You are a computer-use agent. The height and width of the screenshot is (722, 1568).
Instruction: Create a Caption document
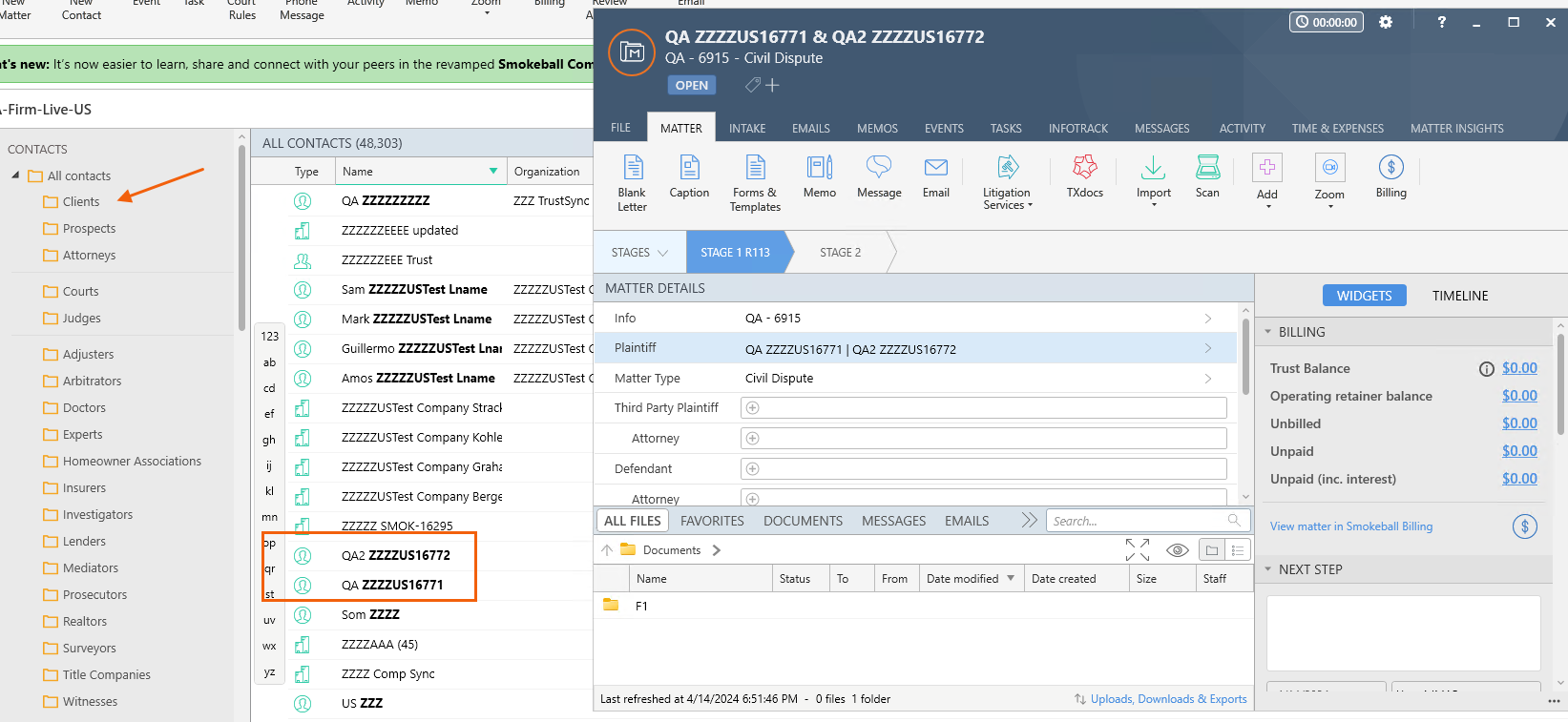(689, 177)
